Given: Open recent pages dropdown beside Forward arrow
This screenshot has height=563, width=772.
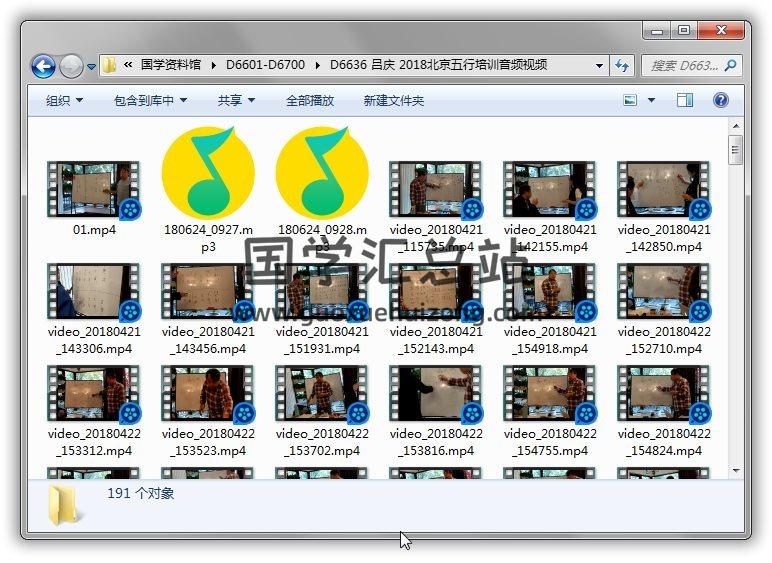Looking at the screenshot, I should coord(92,67).
